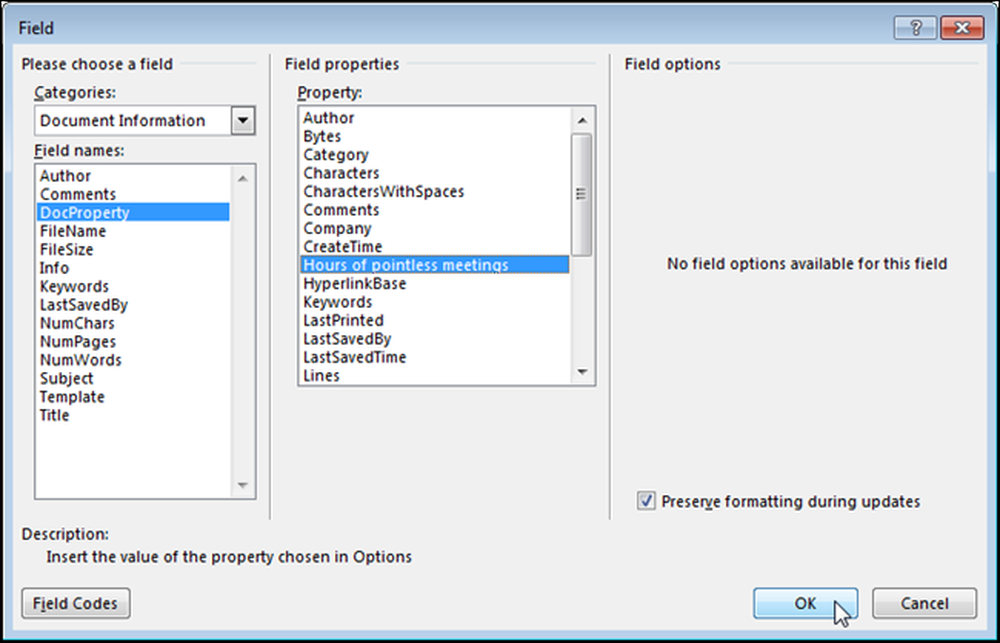Click the OK button
The height and width of the screenshot is (643, 1000).
(805, 603)
